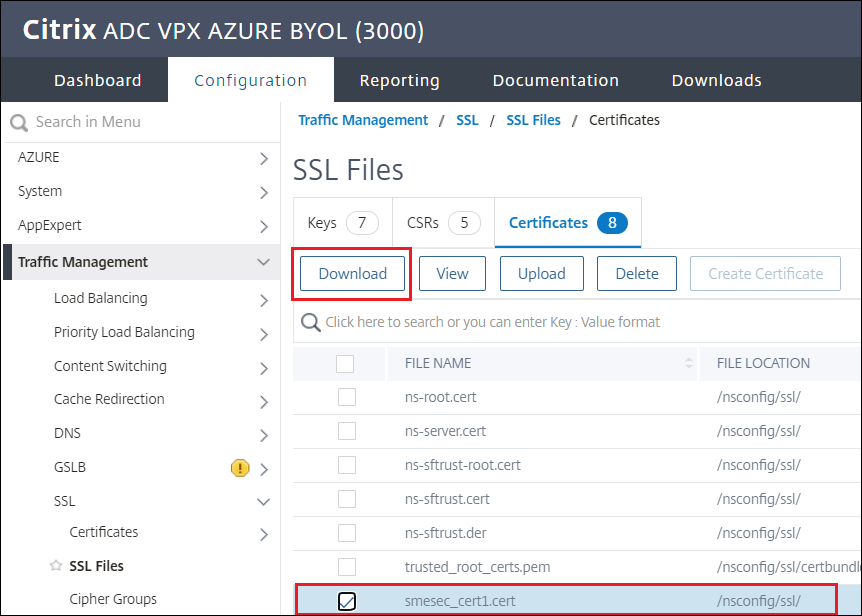Collapse the Traffic Management chevron

pos(264,262)
